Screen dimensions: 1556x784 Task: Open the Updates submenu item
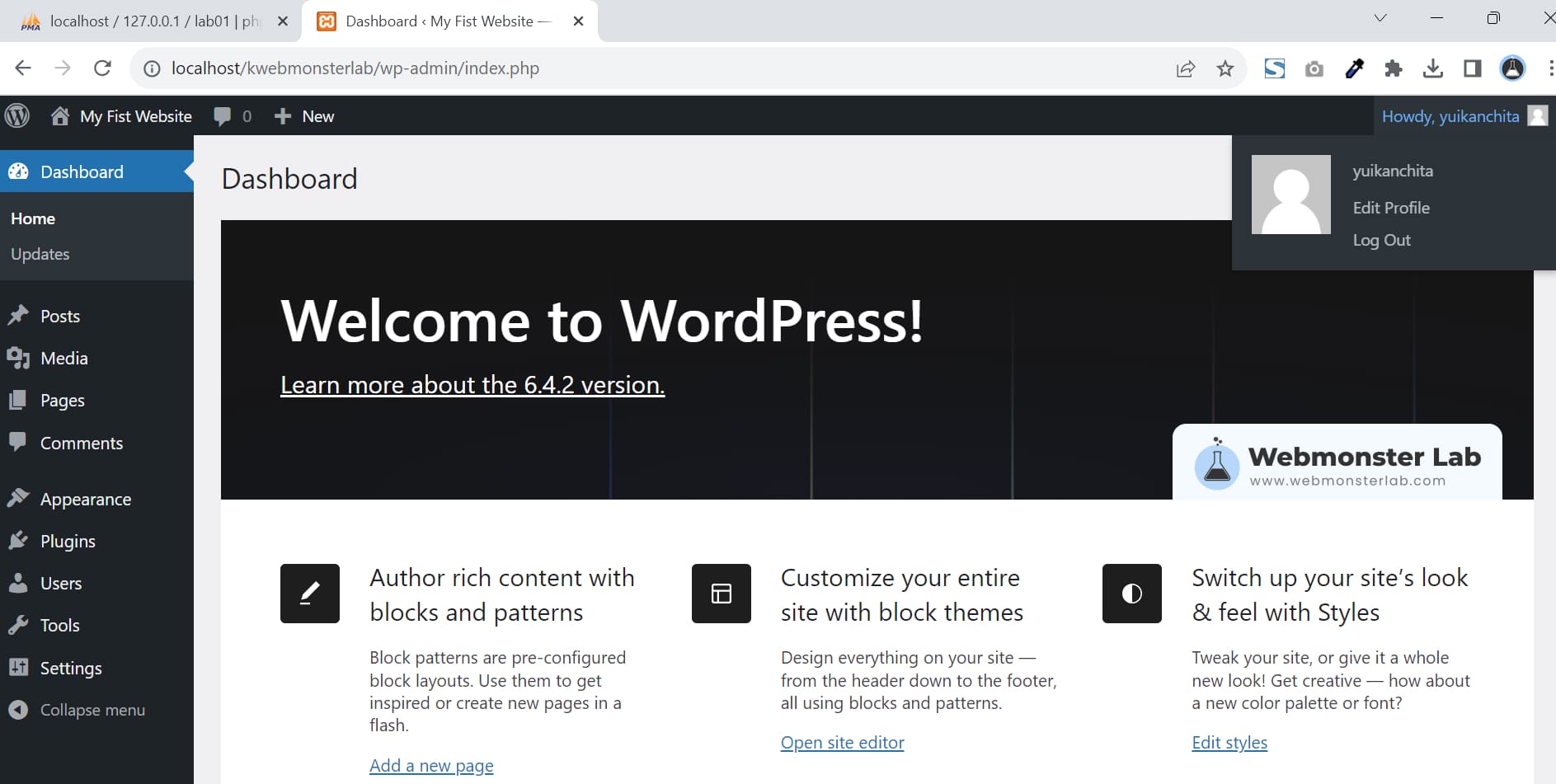tap(40, 254)
